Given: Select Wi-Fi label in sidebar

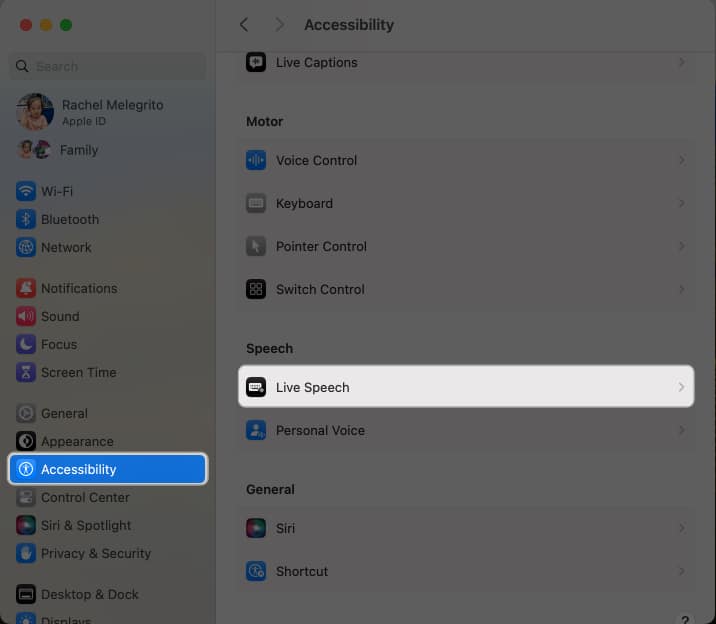Looking at the screenshot, I should [x=57, y=191].
